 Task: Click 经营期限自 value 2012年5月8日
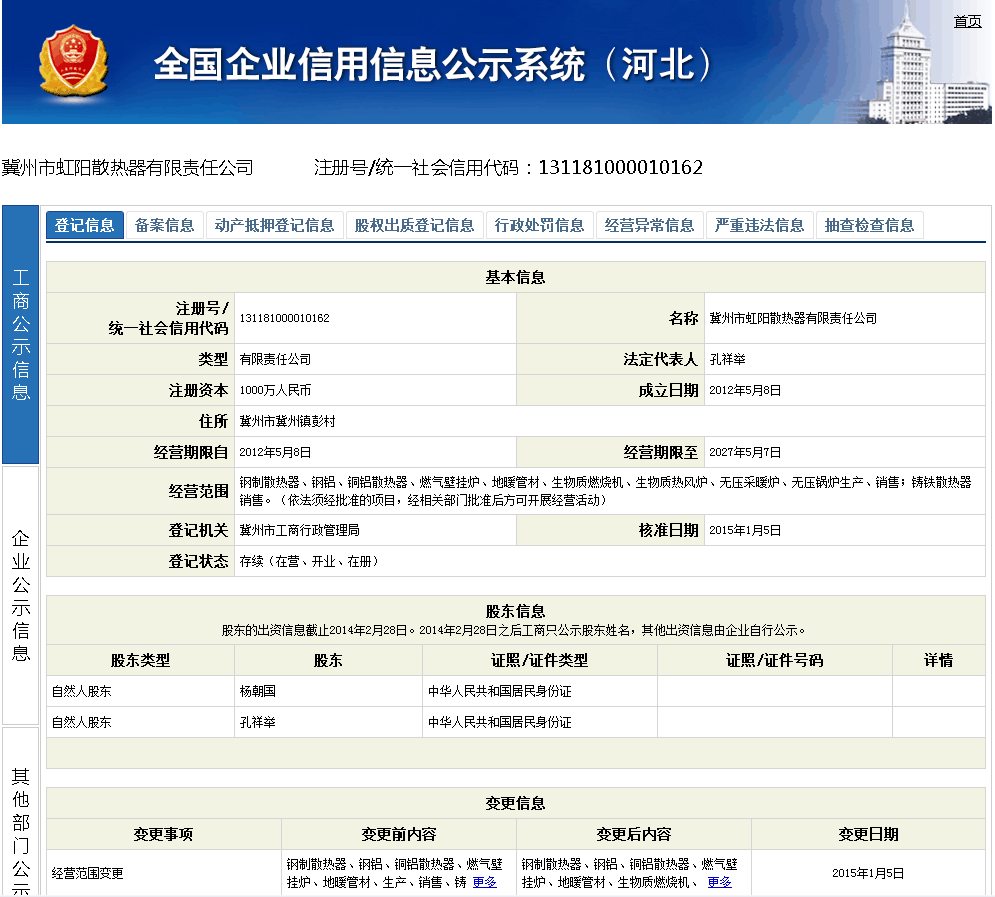[275, 453]
